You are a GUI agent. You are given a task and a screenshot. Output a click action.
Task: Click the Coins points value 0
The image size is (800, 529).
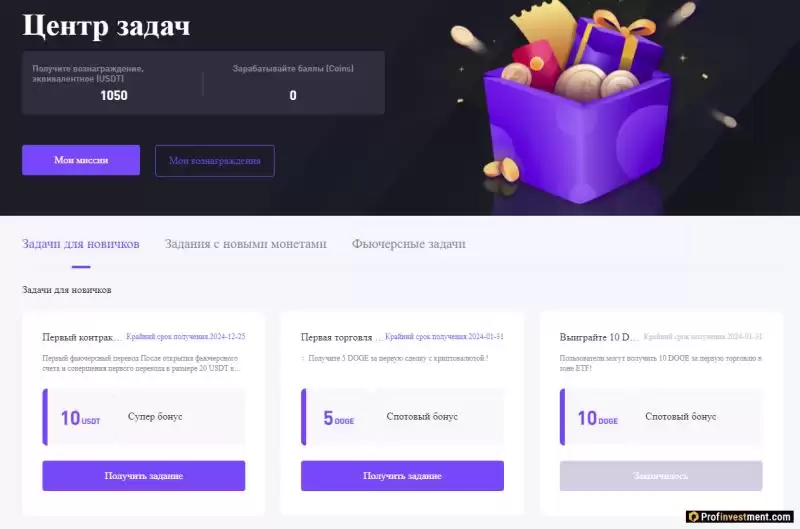point(293,95)
